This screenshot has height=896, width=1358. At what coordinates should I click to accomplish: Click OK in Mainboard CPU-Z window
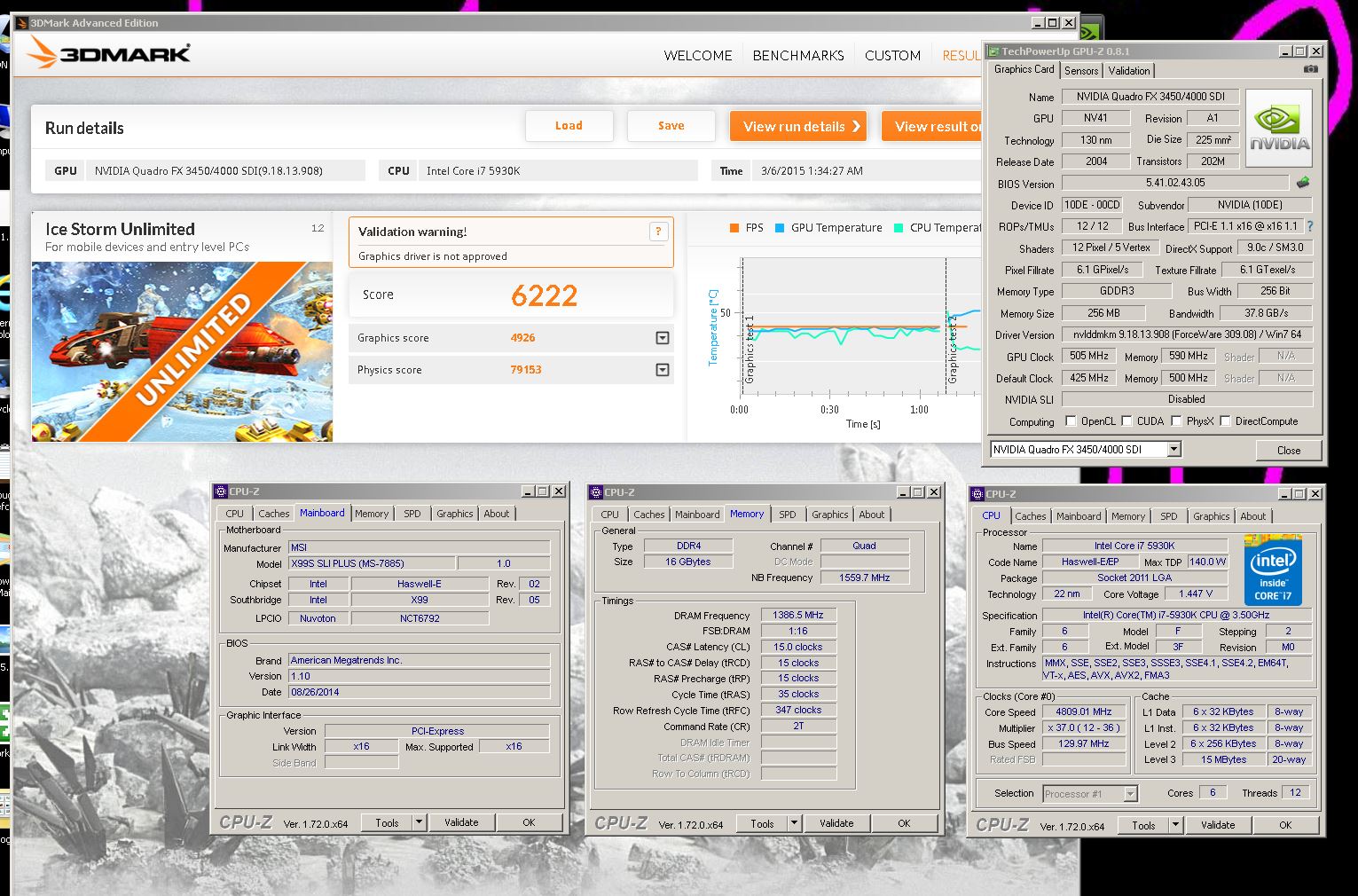point(529,822)
